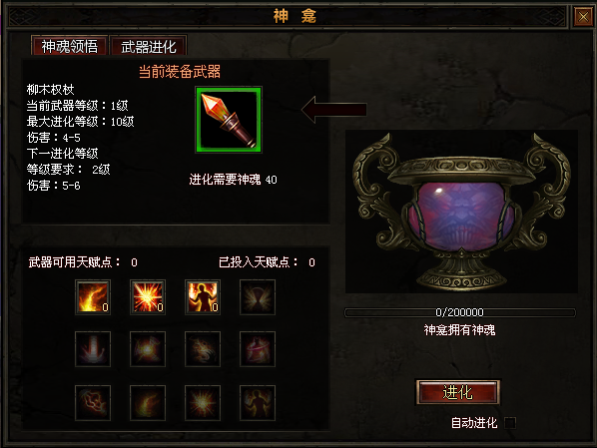
Task: Enable the 自动进化 auto-evolve checkbox
Action: pyautogui.click(x=510, y=422)
